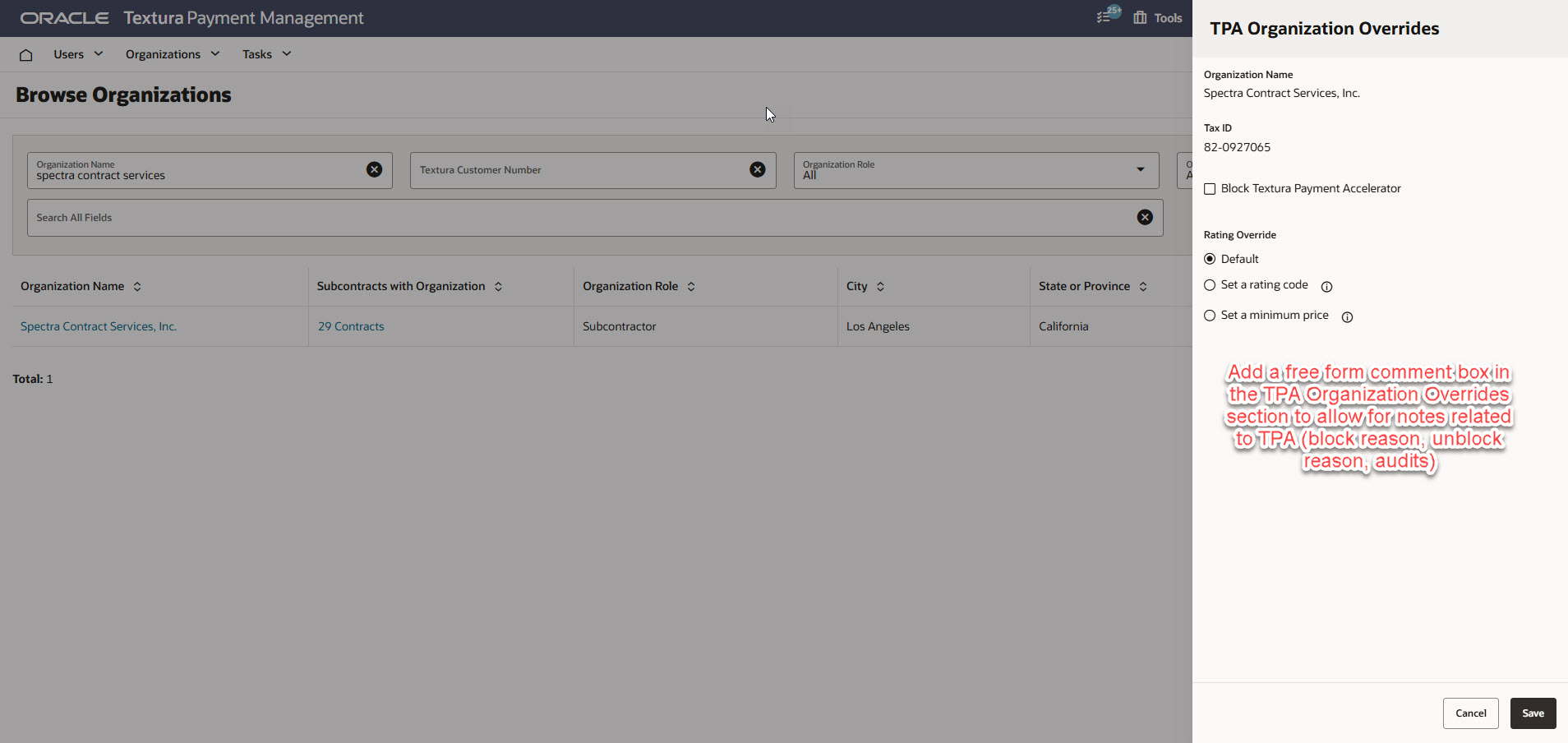Open the tasks notification icon with 25+ badge

(1108, 15)
